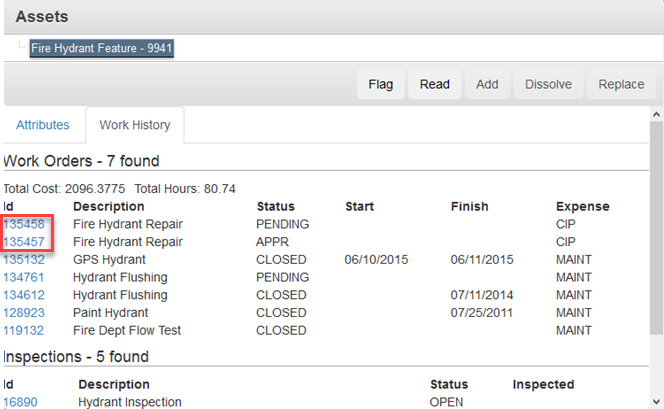Open GPS Hydrant work order 135132
664x409 pixels.
pos(24,259)
